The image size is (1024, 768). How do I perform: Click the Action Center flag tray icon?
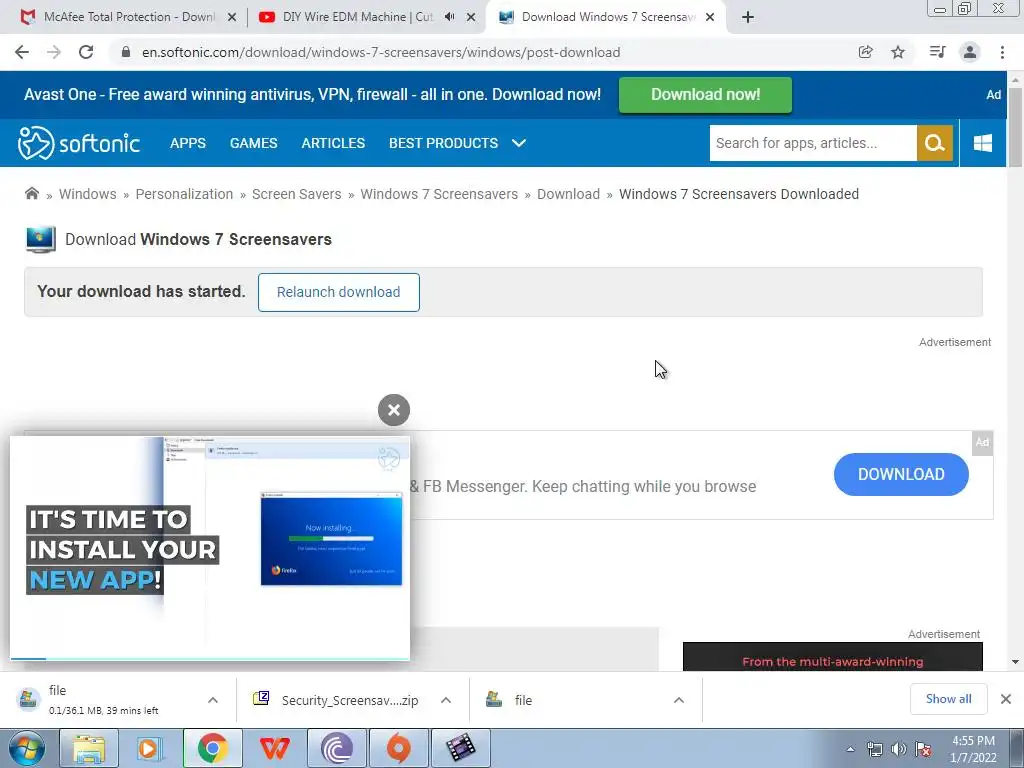click(x=923, y=749)
